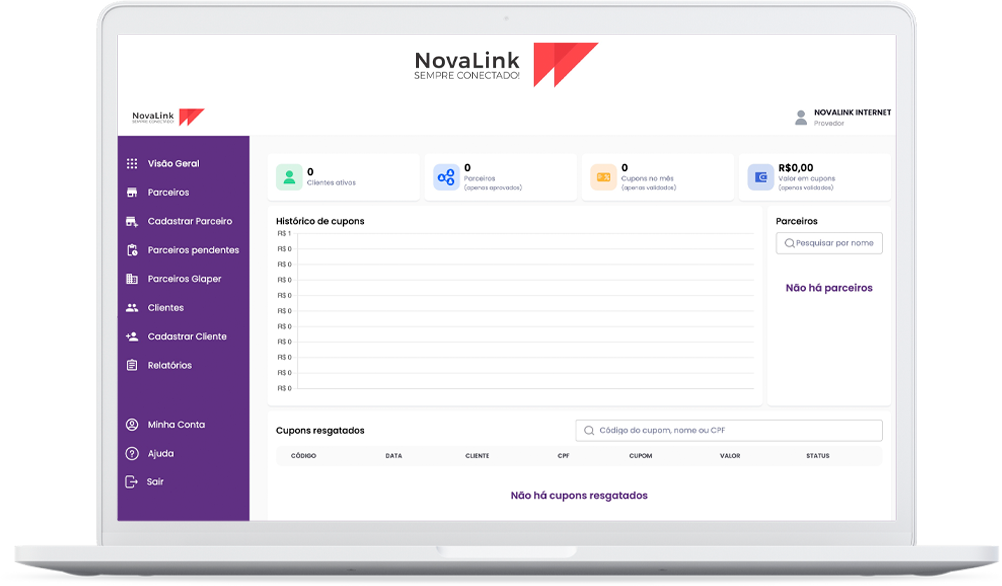This screenshot has height=586, width=1002.
Task: Click the Parceiros store icon in sidebar
Action: pos(132,192)
